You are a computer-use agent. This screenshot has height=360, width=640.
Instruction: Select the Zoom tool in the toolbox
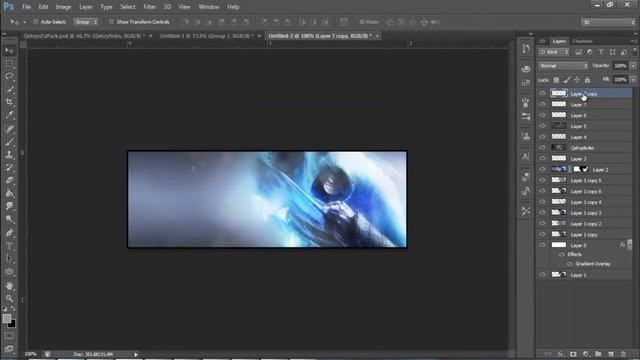pos(9,298)
